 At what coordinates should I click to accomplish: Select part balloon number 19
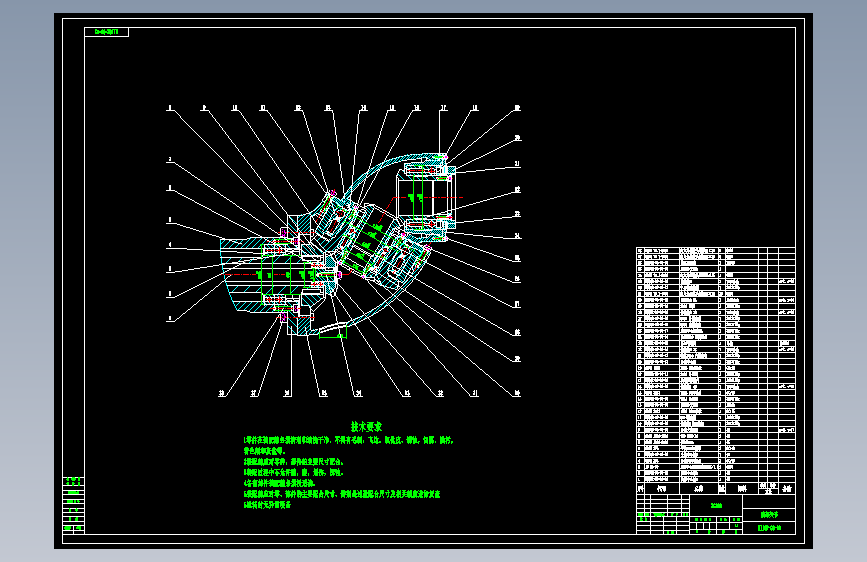pos(518,108)
